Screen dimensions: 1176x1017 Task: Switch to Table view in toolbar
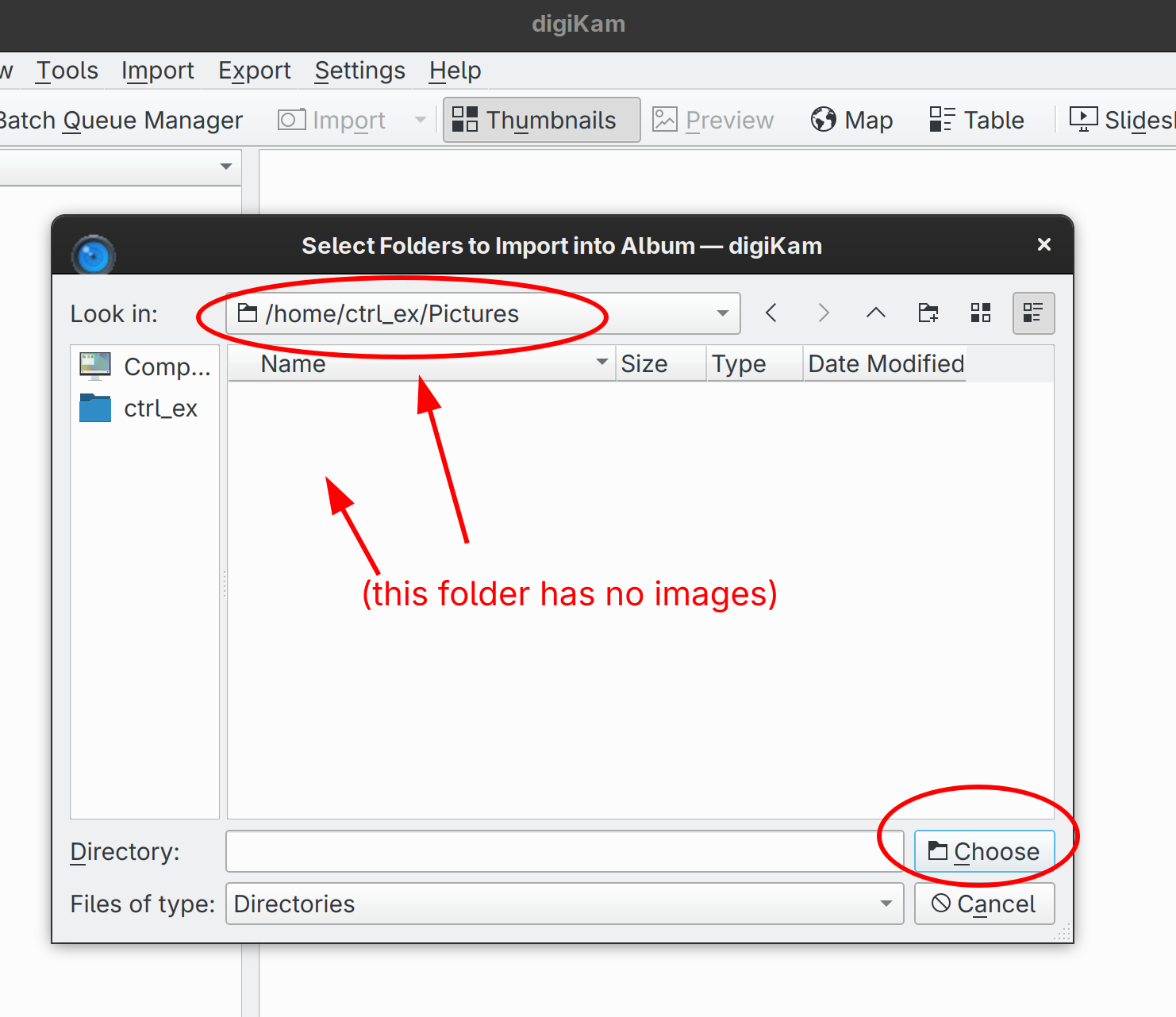[x=977, y=120]
